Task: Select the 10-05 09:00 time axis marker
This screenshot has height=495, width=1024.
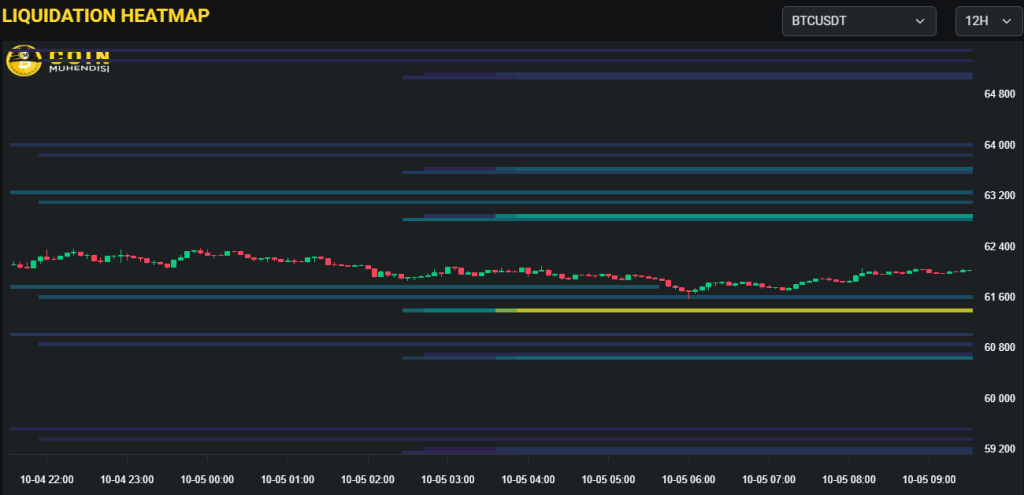Action: click(929, 480)
